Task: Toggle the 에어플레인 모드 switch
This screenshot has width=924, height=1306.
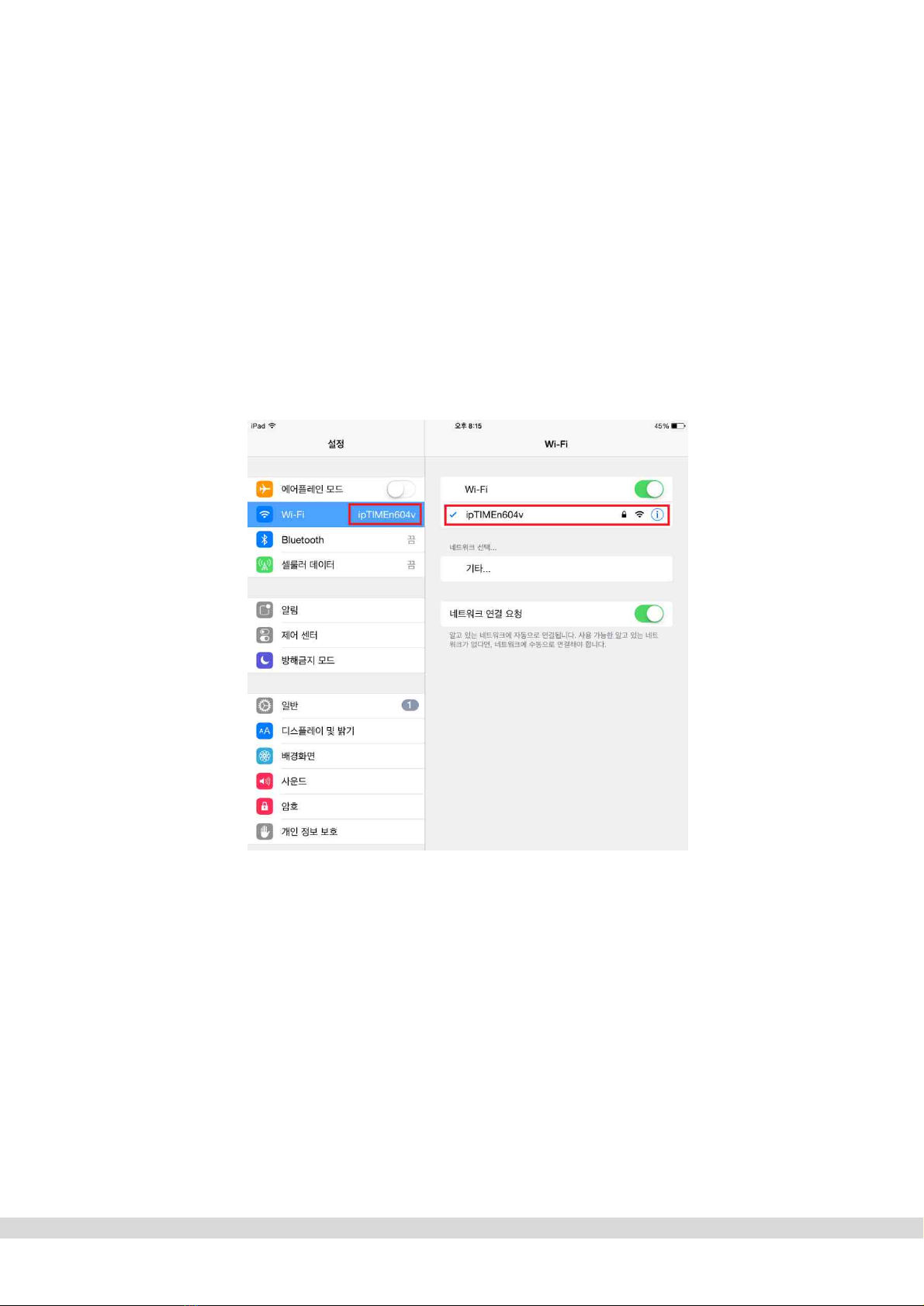Action: coord(401,489)
